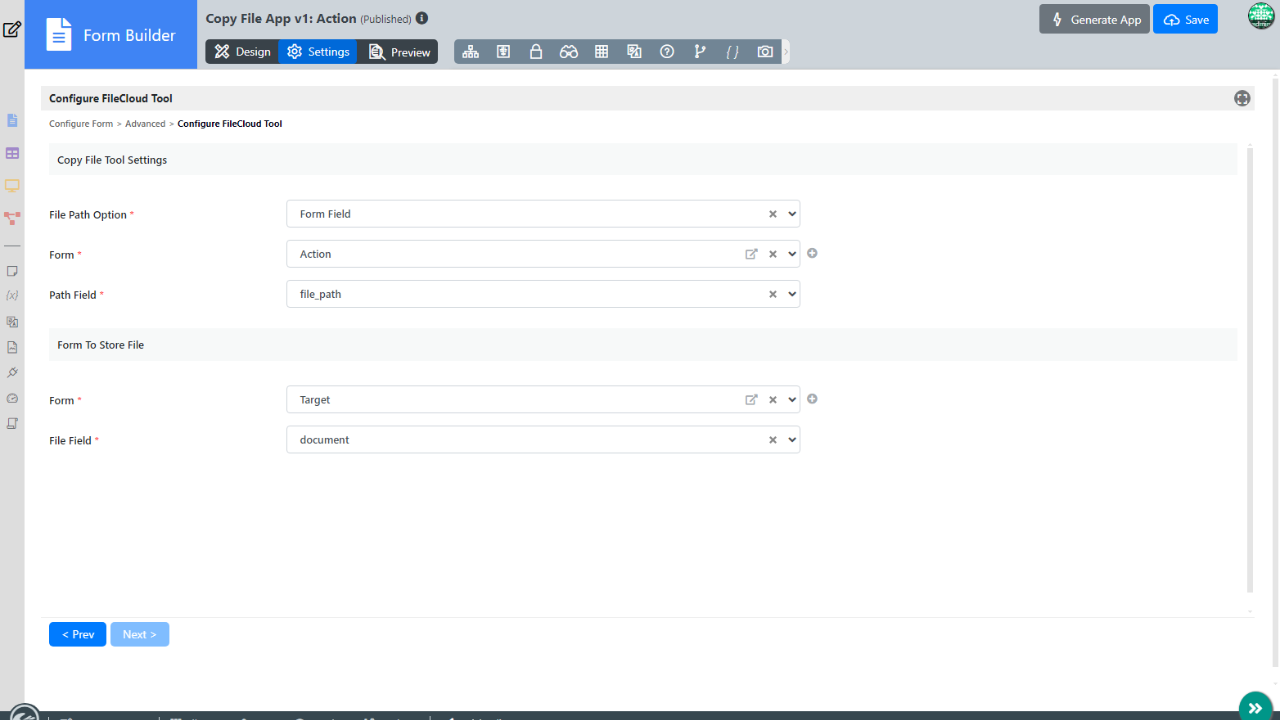Screen dimensions: 1280x720
Task: Click the purple list icon in left sidebar
Action: click(x=12, y=153)
